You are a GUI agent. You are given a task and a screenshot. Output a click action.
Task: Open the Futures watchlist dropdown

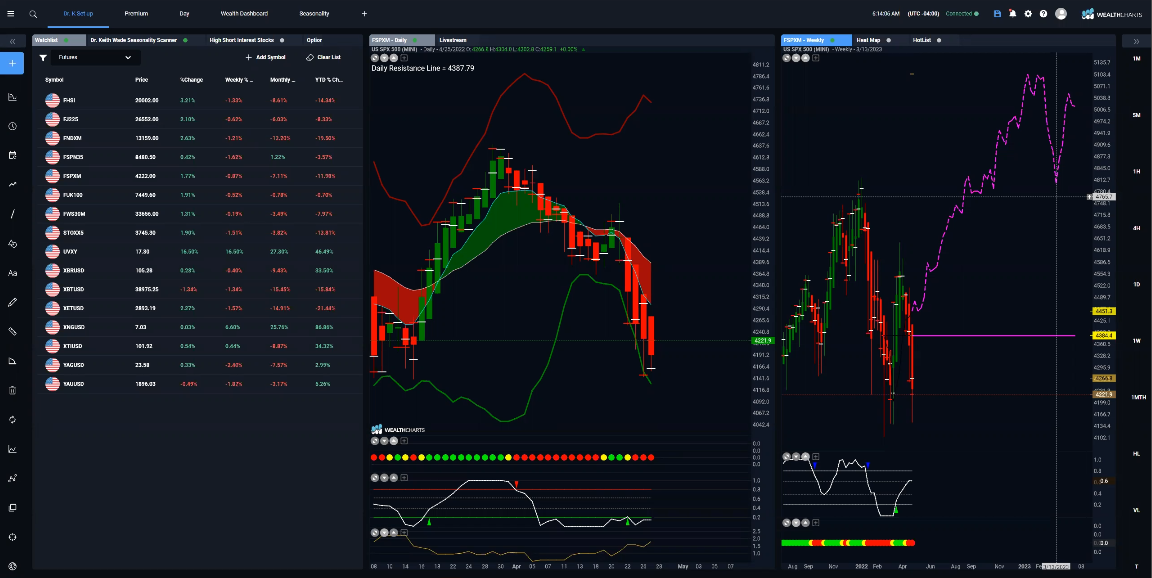click(95, 57)
